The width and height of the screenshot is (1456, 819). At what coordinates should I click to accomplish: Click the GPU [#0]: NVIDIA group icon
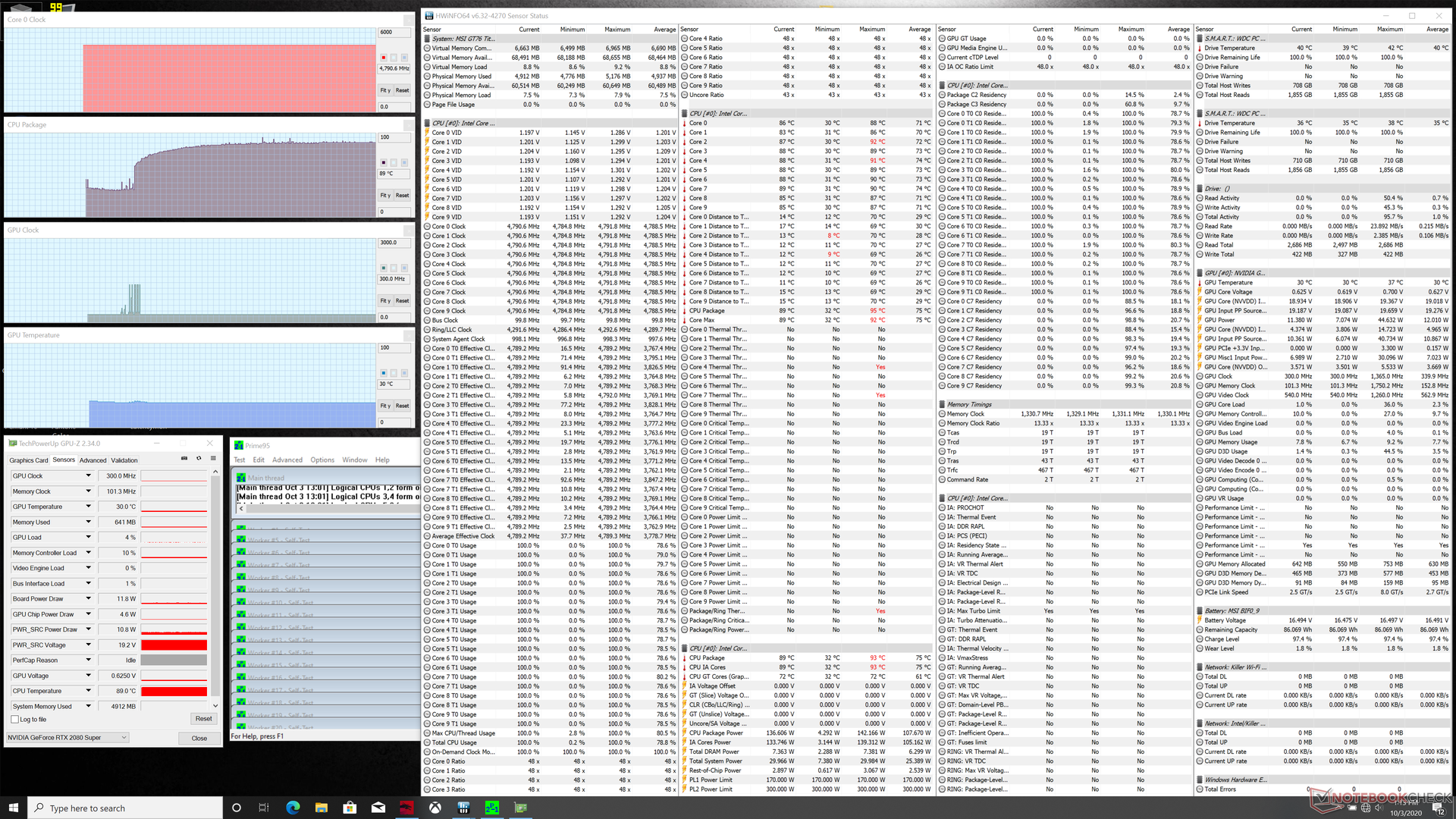tap(1200, 273)
